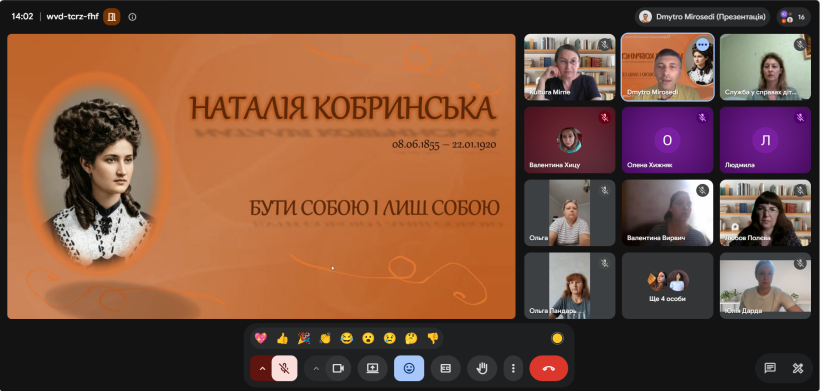Send the surprised face reaction

[x=368, y=338]
